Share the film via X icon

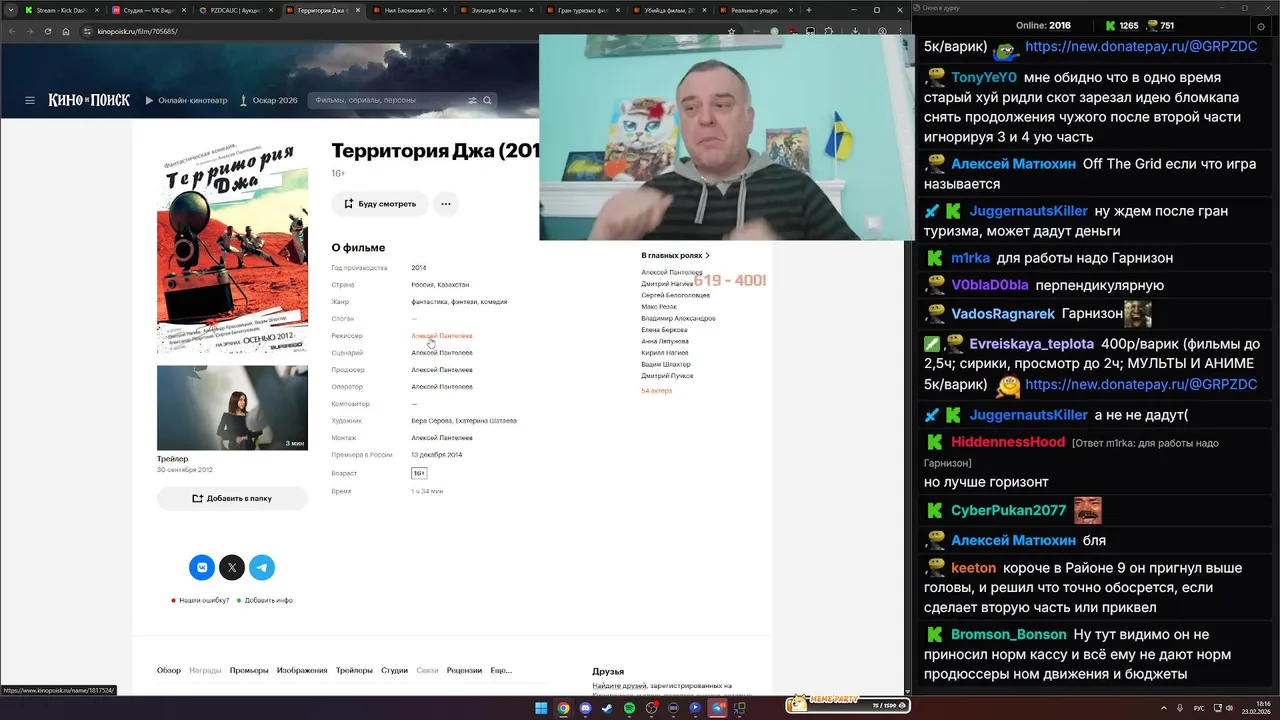tap(232, 567)
